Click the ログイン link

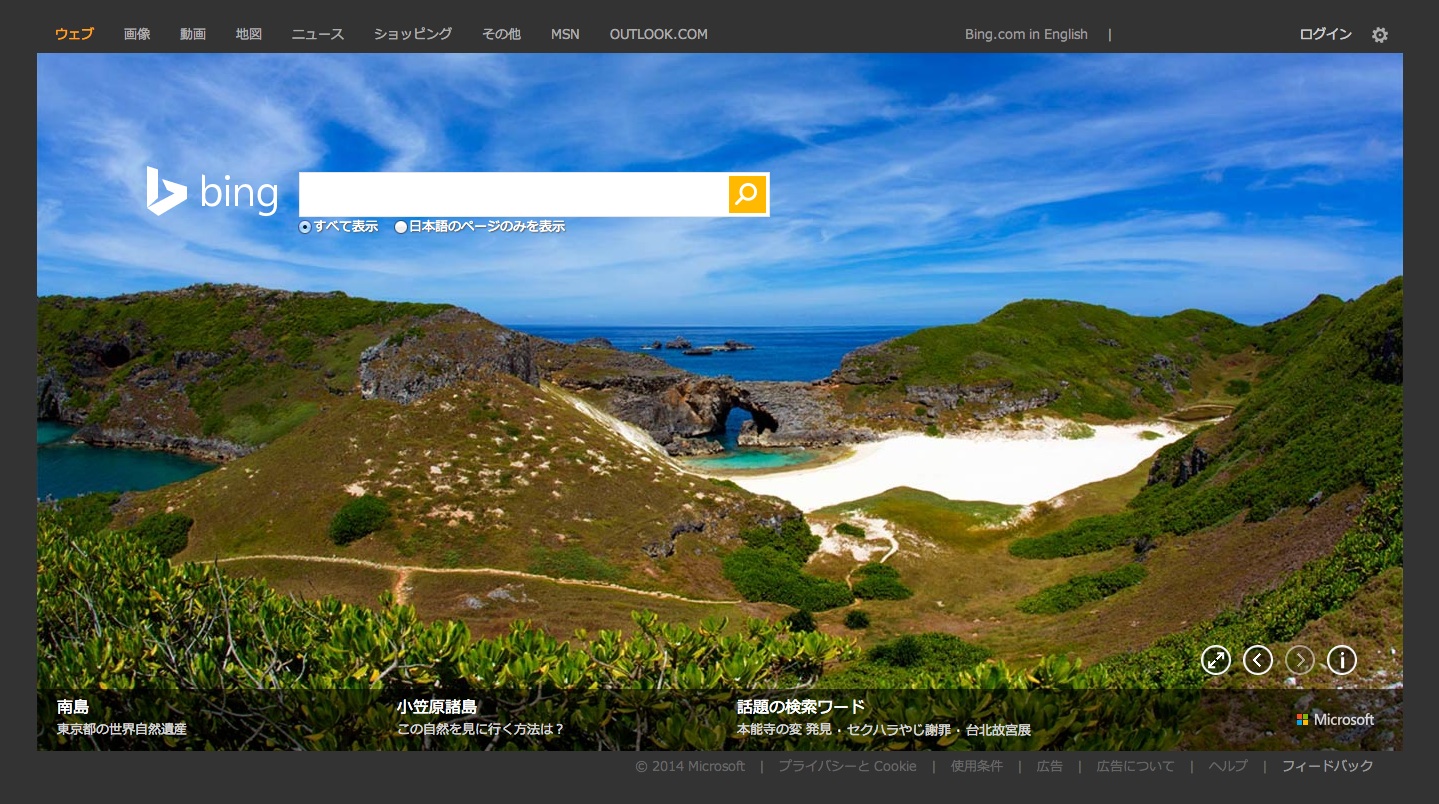(x=1325, y=34)
